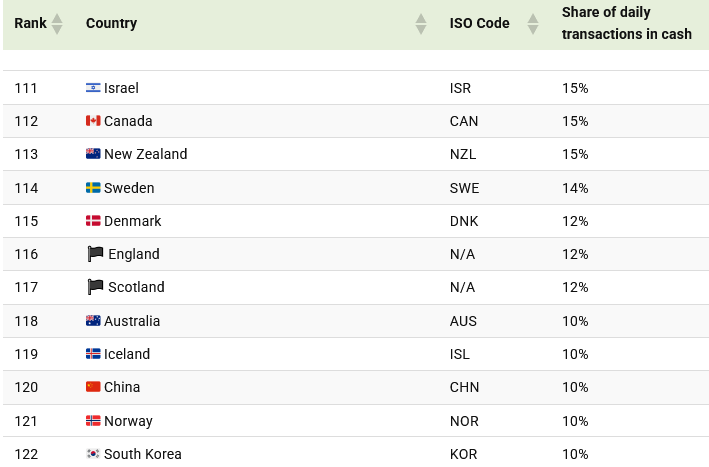Click the black flag beside England
709x467 pixels.
point(95,254)
